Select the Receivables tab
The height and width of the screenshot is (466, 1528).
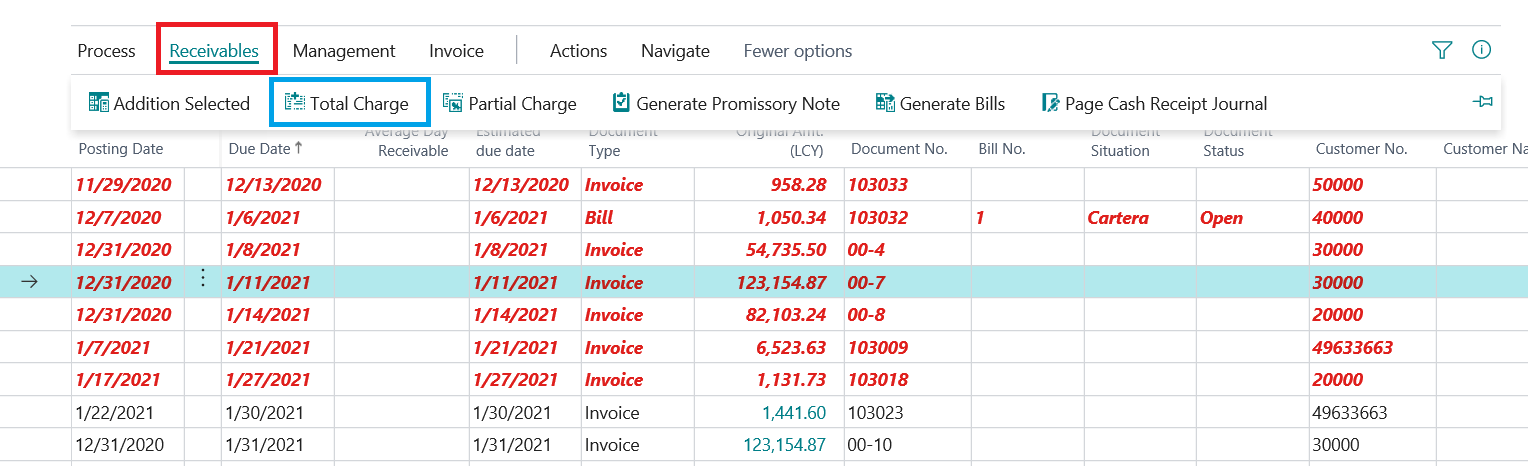(214, 51)
